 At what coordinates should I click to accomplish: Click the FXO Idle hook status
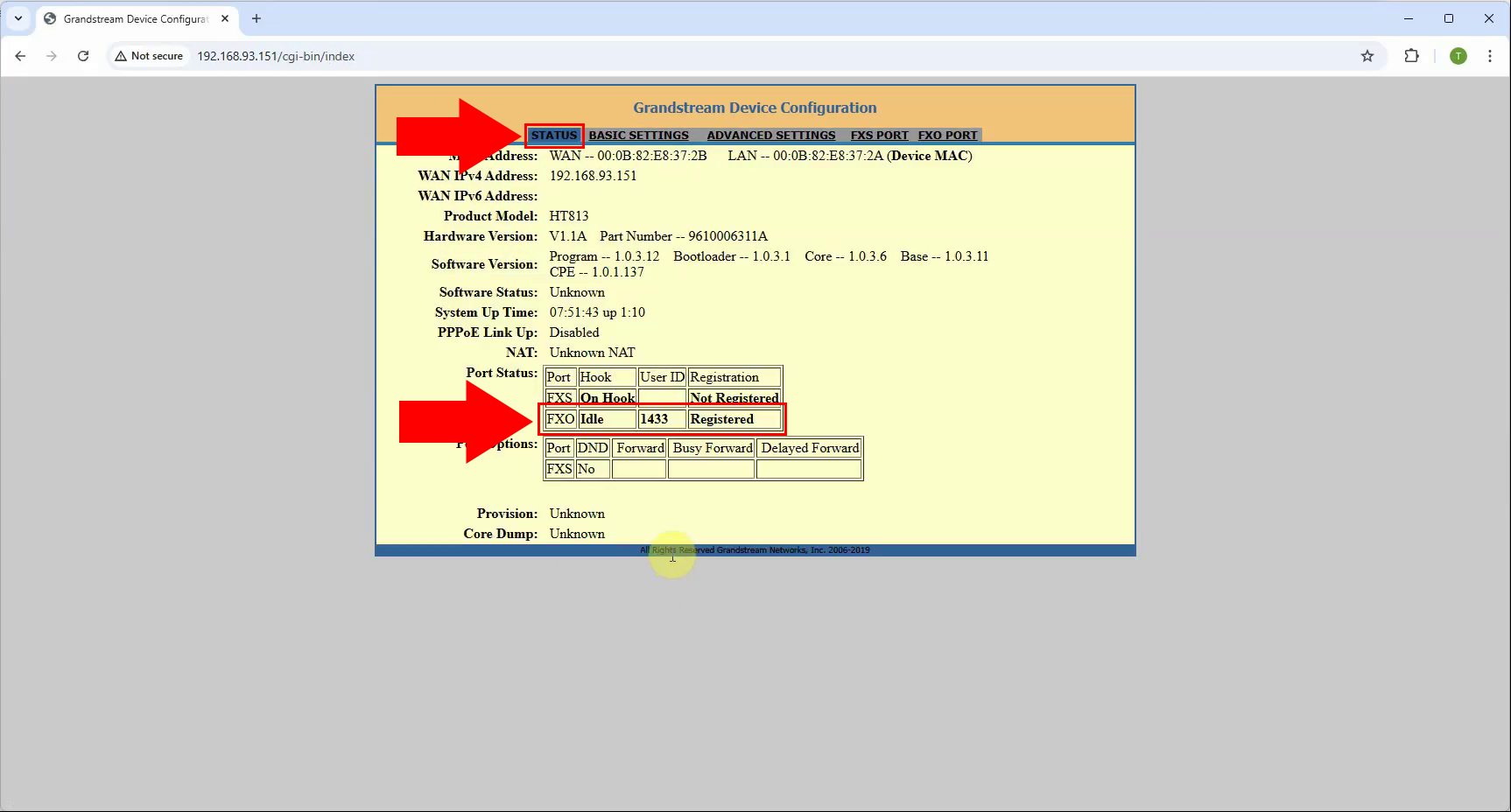[x=592, y=419]
